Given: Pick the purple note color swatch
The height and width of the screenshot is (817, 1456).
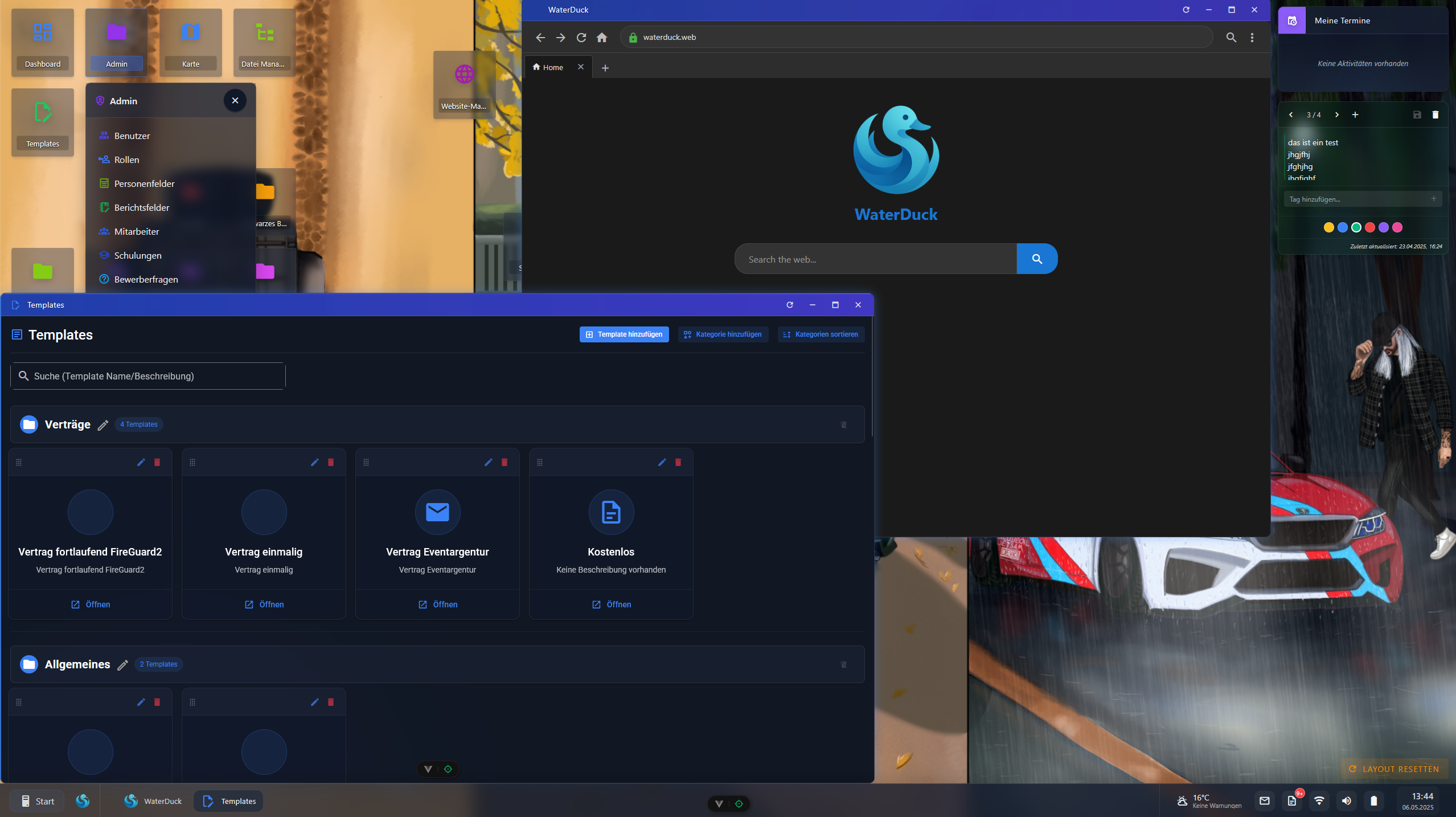Looking at the screenshot, I should (x=1383, y=227).
